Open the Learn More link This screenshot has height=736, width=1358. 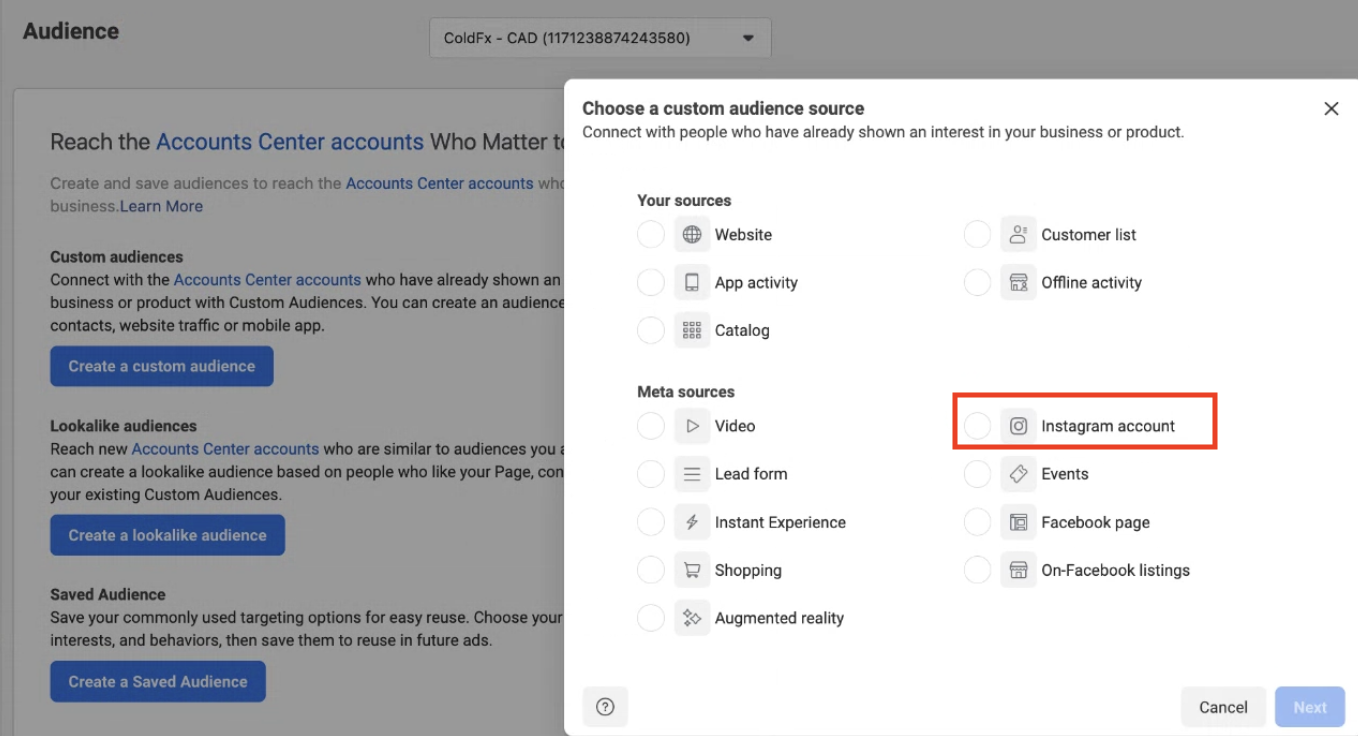click(x=161, y=206)
